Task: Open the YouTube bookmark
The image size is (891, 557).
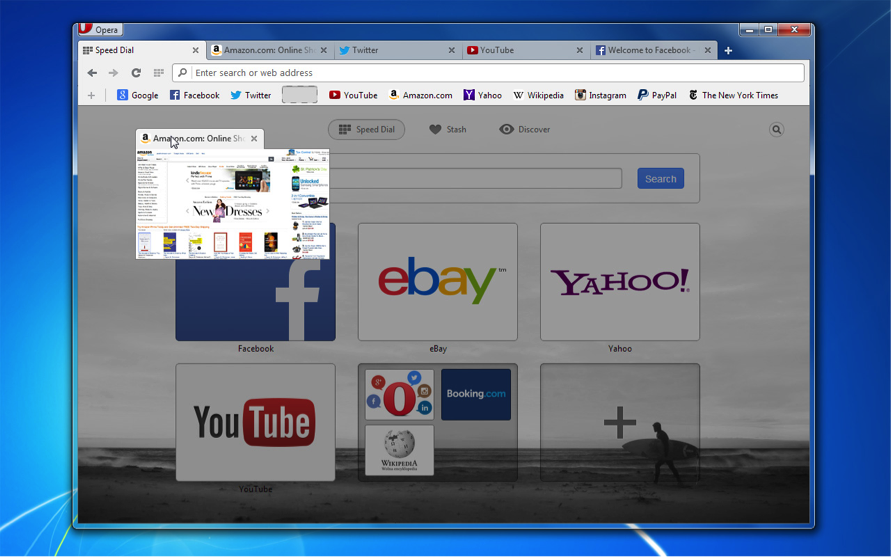Action: 353,95
